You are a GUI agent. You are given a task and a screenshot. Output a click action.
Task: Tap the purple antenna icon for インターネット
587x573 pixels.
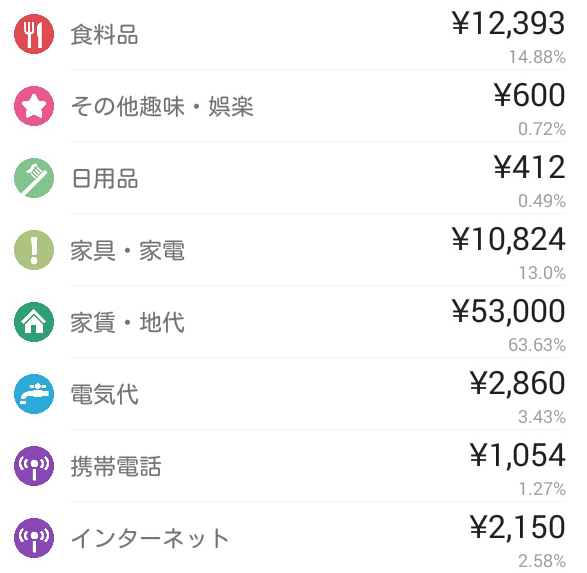pyautogui.click(x=34, y=538)
